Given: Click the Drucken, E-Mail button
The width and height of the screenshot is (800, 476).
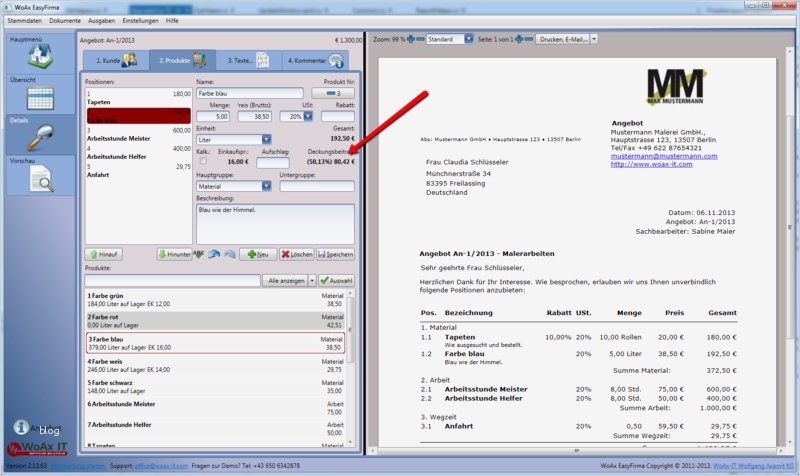Looking at the screenshot, I should 563,39.
